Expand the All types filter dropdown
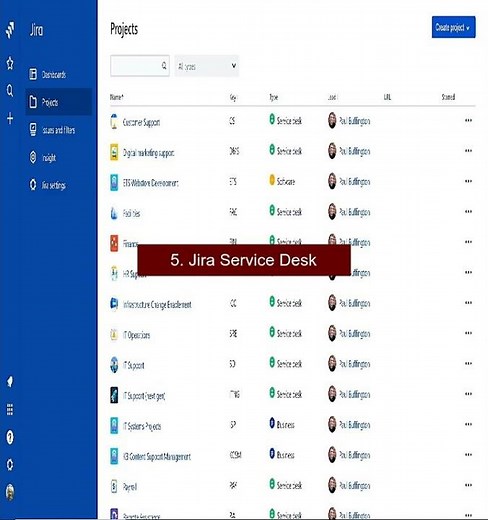This screenshot has height=520, width=488. coord(207,66)
